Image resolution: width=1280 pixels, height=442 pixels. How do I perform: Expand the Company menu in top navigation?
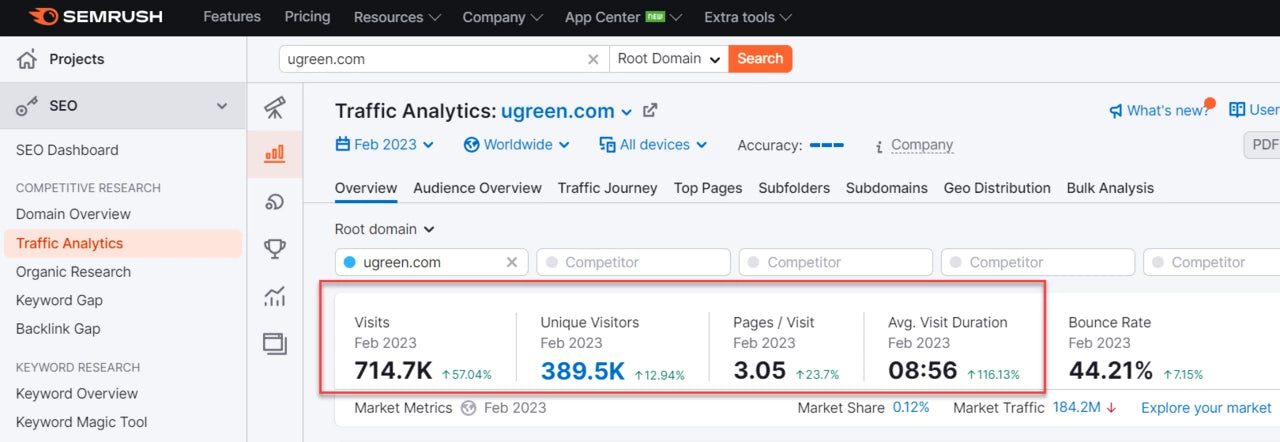pyautogui.click(x=502, y=17)
